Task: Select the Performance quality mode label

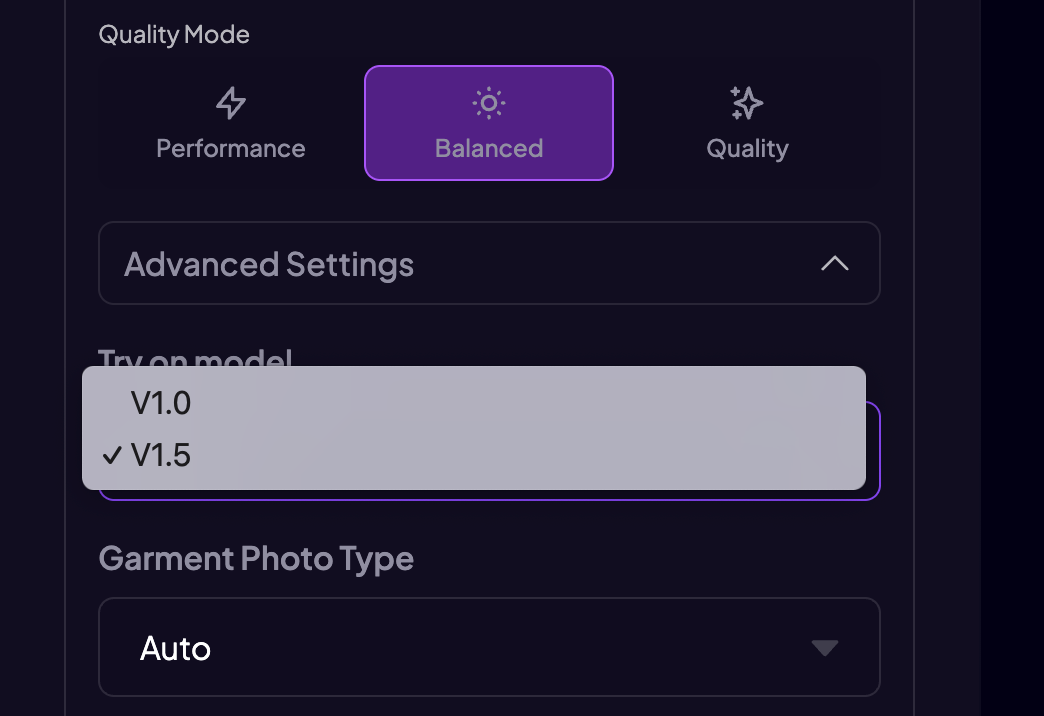Action: coord(231,148)
